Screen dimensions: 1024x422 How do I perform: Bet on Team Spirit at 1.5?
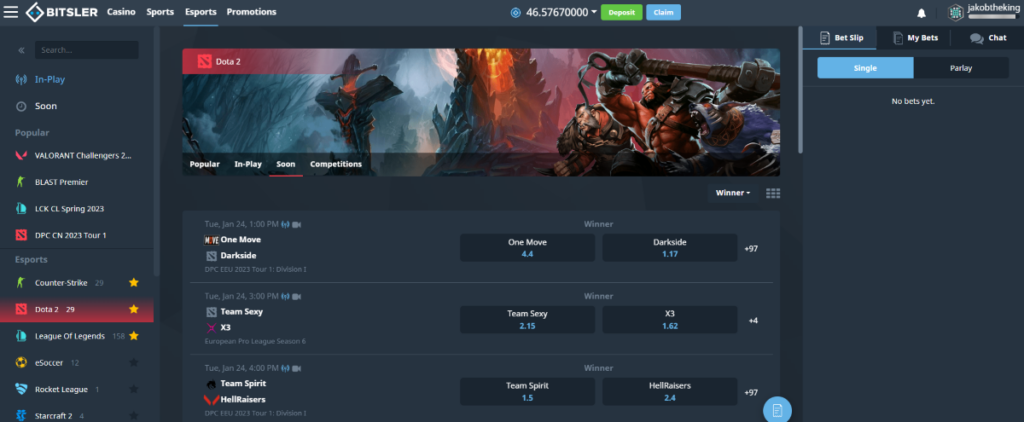tap(527, 391)
